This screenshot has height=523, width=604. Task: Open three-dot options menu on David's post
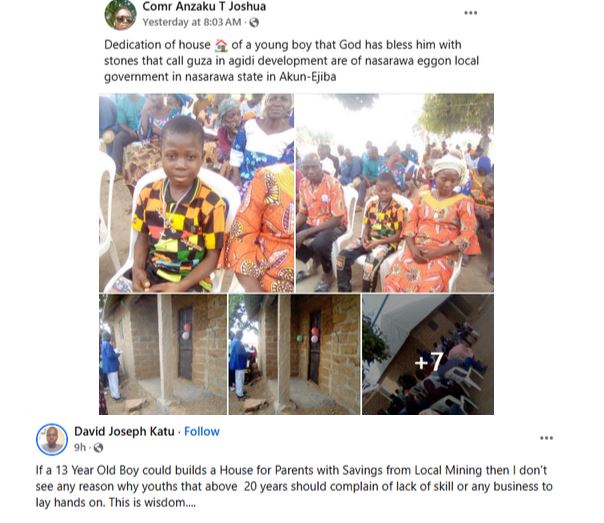(x=546, y=438)
